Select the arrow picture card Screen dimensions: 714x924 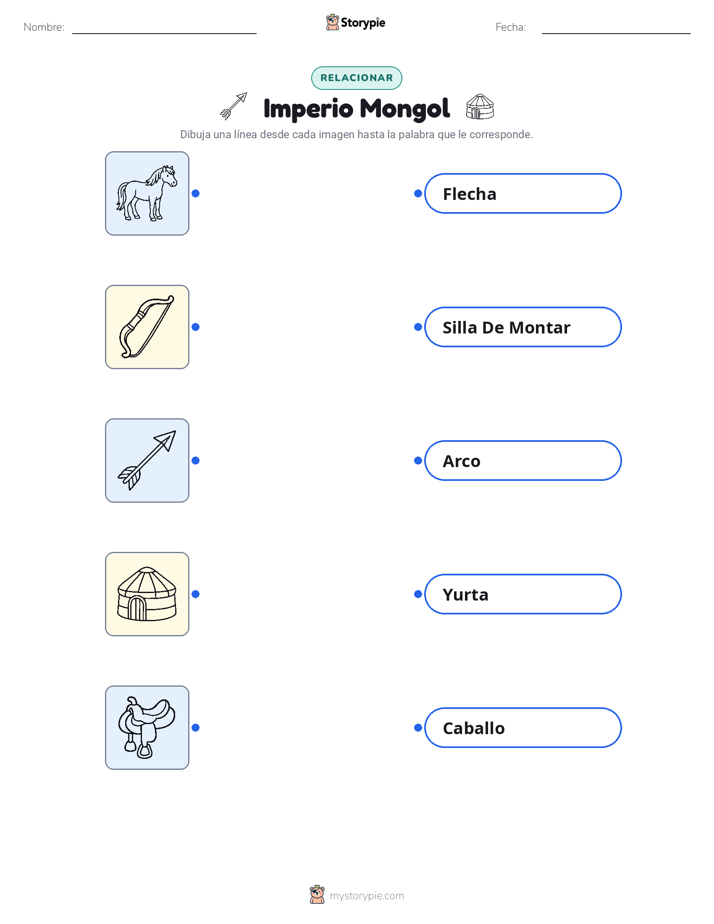[147, 460]
